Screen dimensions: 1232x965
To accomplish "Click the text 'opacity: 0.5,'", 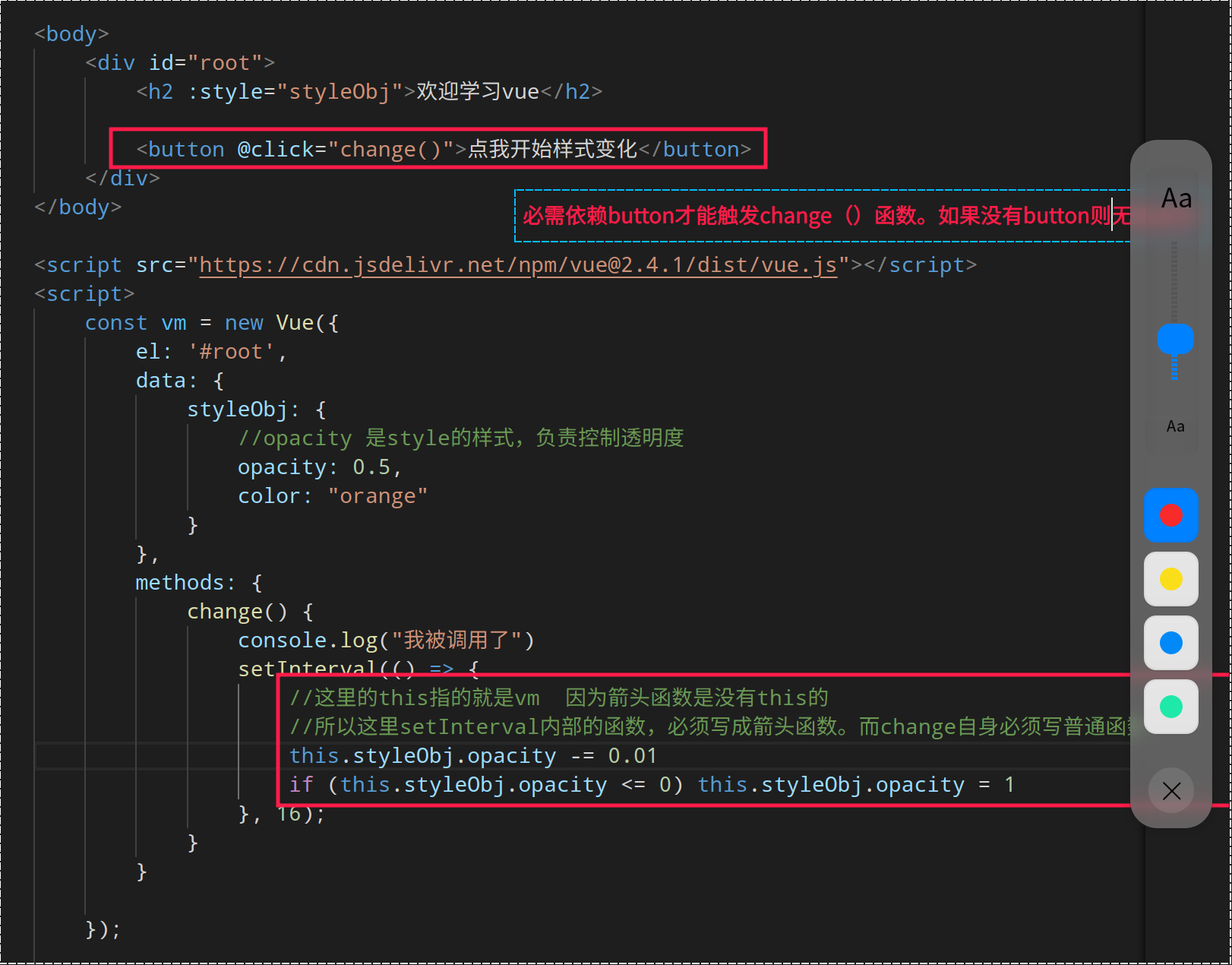I will click(x=319, y=467).
